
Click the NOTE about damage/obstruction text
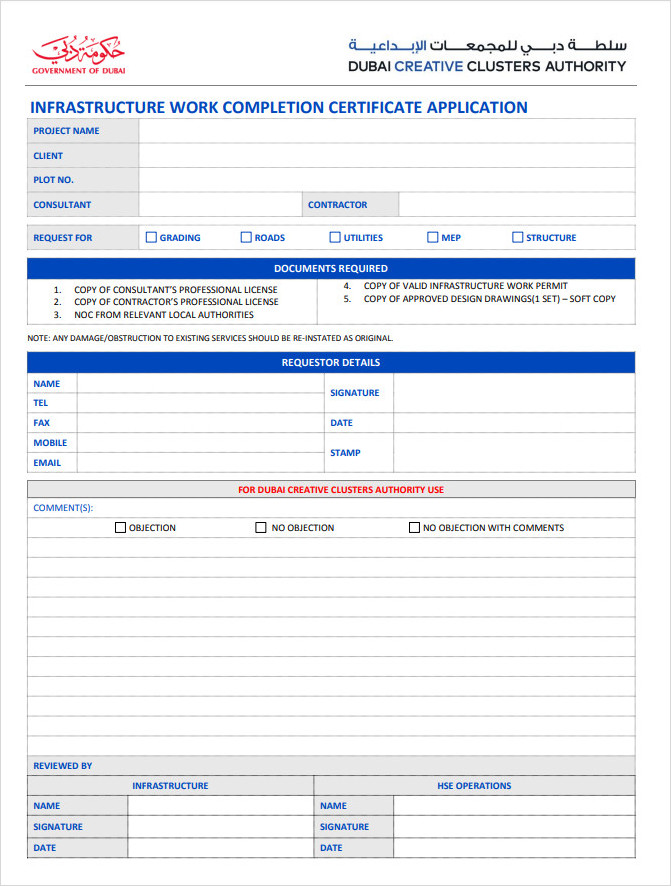(x=210, y=338)
